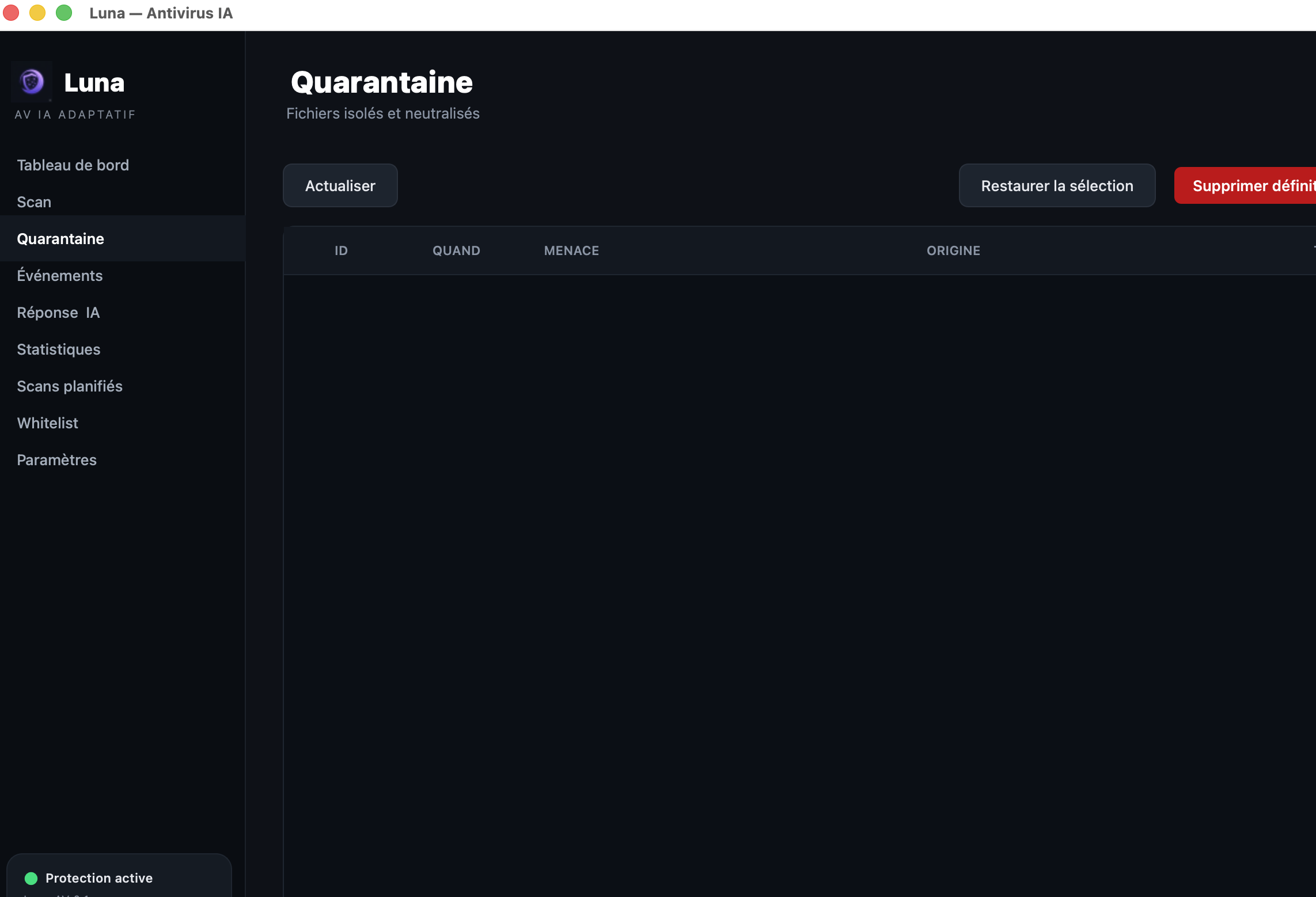The height and width of the screenshot is (897, 1316).
Task: Click the red Supprimer définitivement button
Action: coord(1245,185)
